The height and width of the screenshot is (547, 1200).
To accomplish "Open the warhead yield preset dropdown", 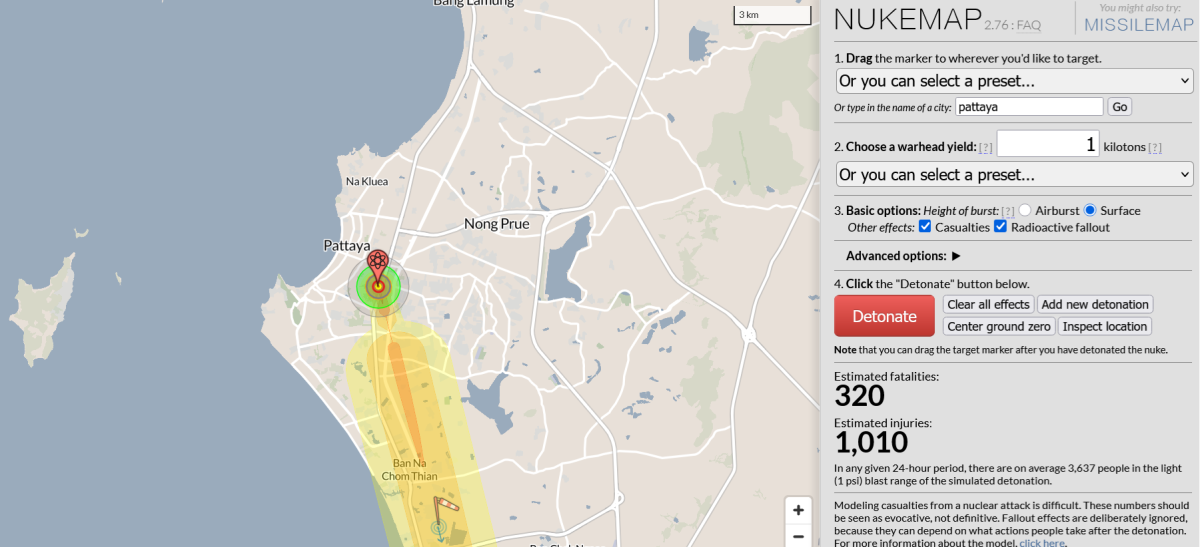I will (1014, 174).
